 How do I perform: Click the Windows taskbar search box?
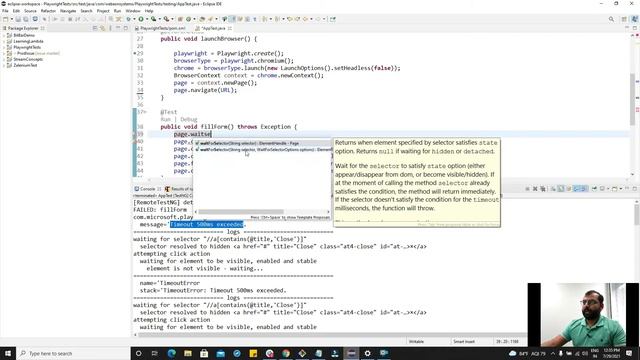(73, 353)
